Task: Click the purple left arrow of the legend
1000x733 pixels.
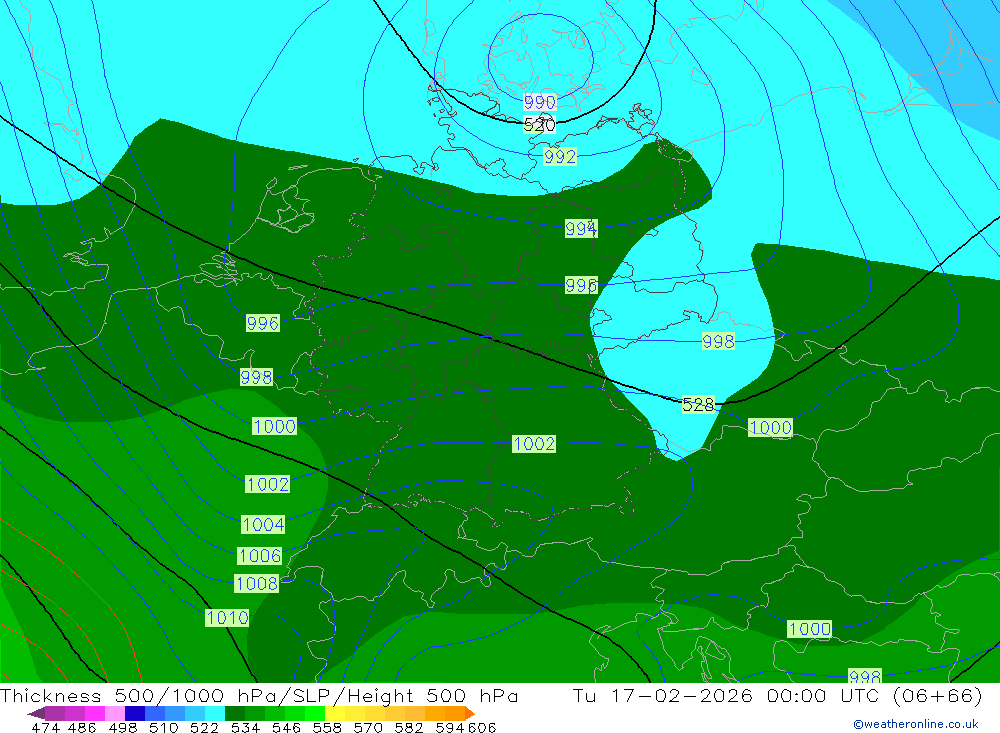Action: pos(36,713)
